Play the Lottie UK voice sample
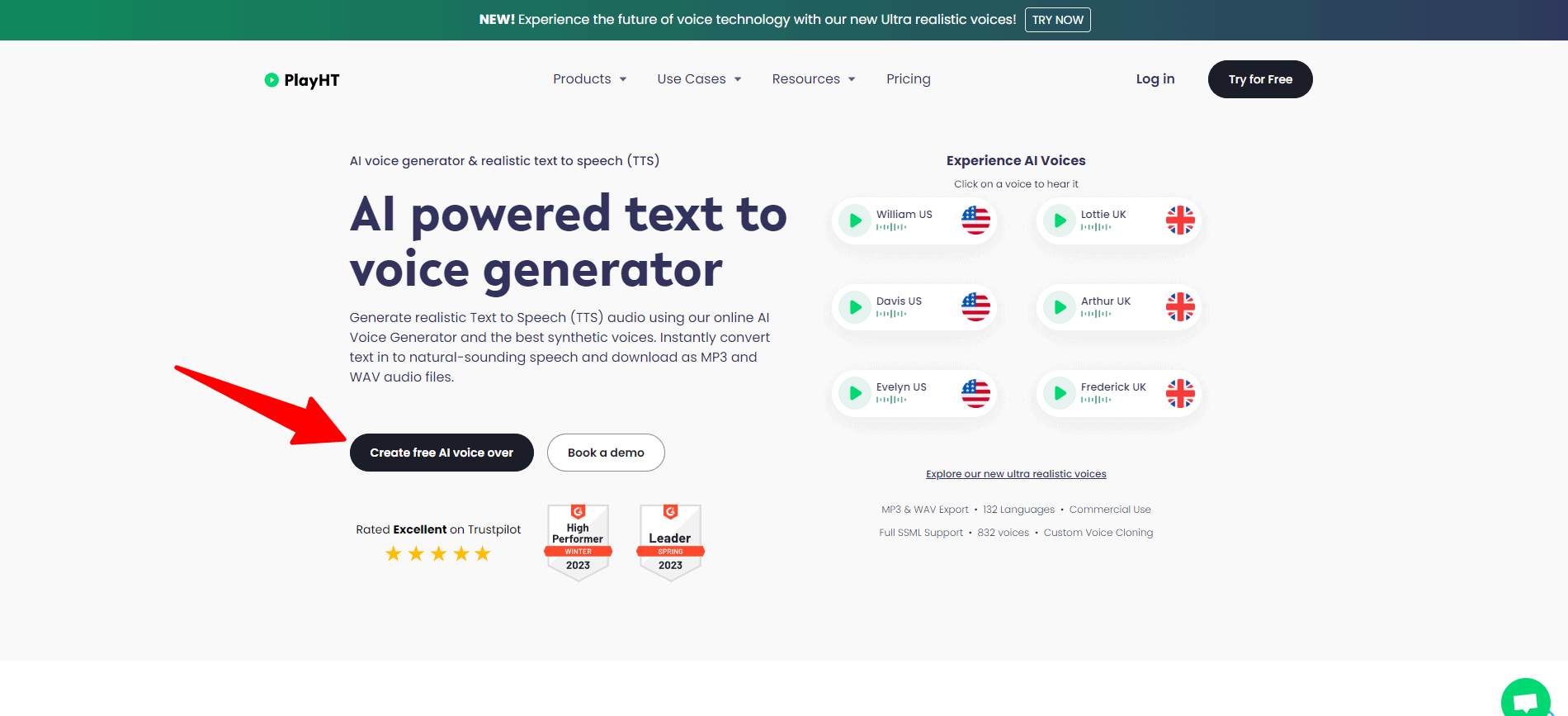1568x716 pixels. 1060,220
